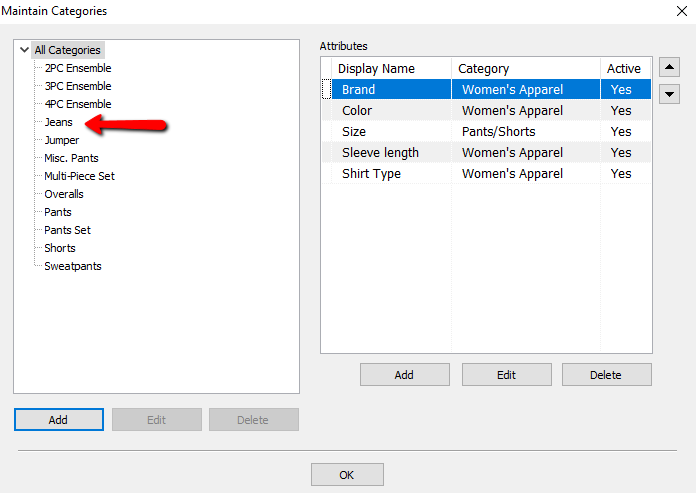696x493 pixels.
Task: Collapse the All Categories tree node
Action: pos(24,50)
